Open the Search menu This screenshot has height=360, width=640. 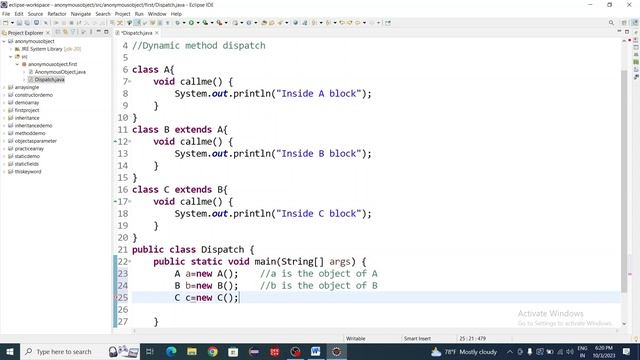click(x=103, y=14)
